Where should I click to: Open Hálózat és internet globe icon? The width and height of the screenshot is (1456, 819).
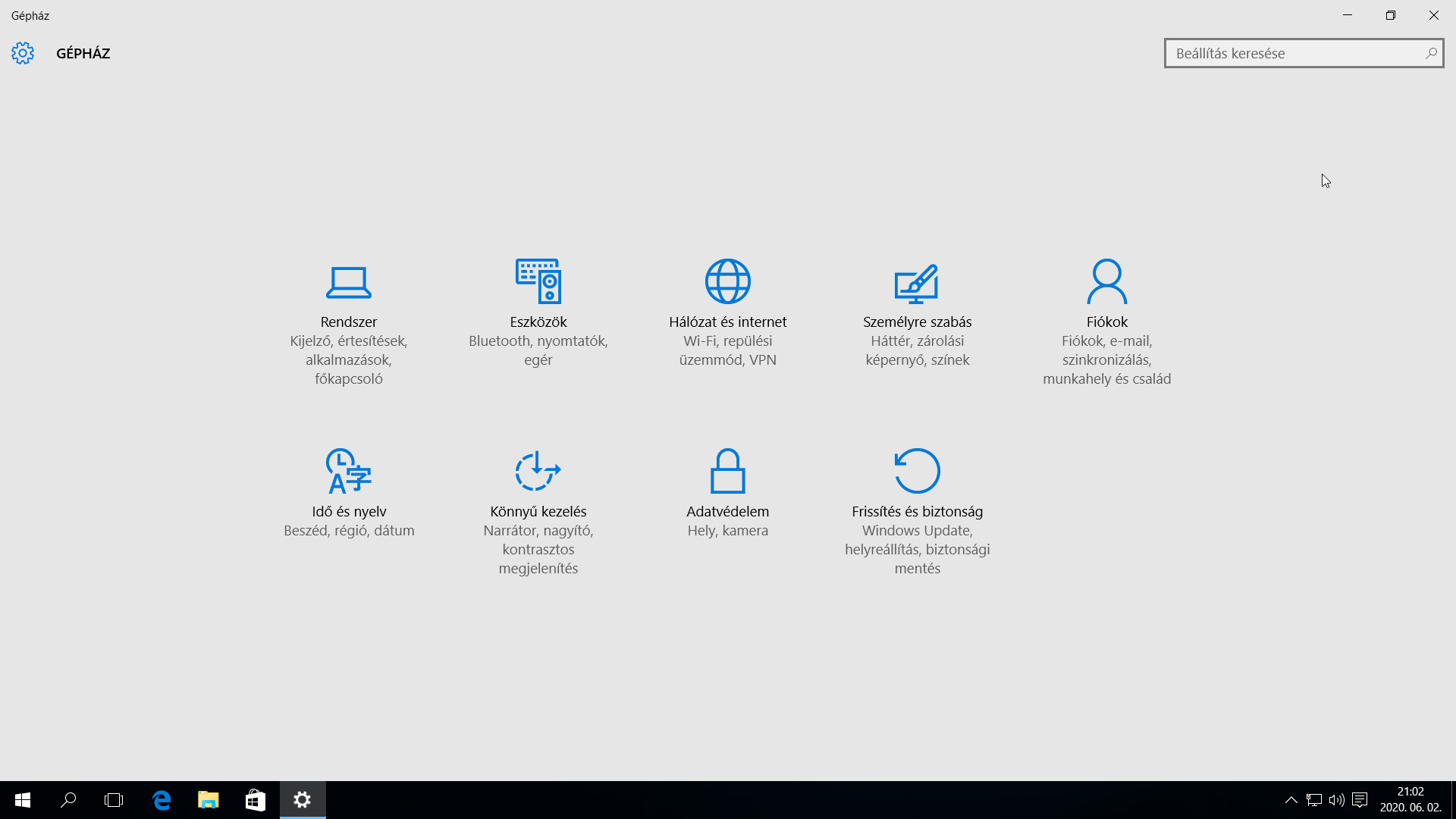click(x=728, y=281)
